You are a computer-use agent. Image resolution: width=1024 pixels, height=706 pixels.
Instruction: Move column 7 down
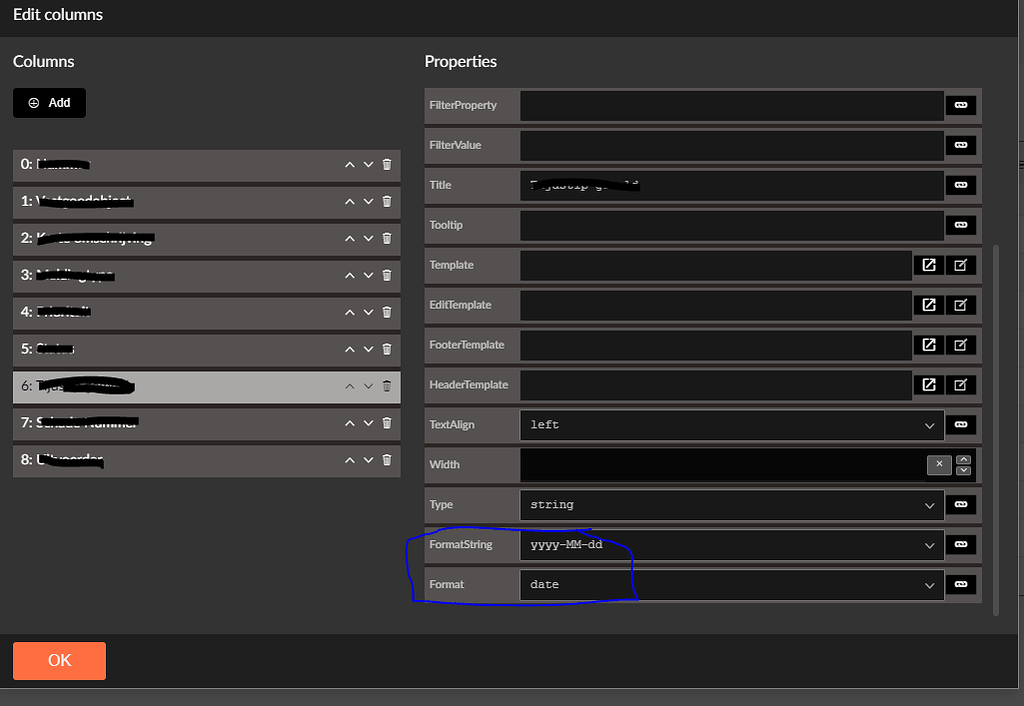(368, 423)
